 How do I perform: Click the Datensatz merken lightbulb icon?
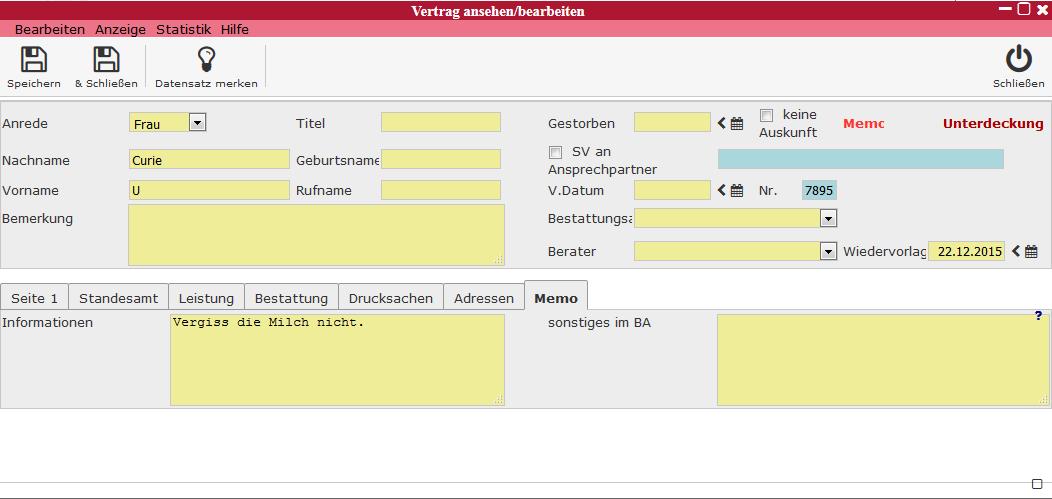coord(206,60)
